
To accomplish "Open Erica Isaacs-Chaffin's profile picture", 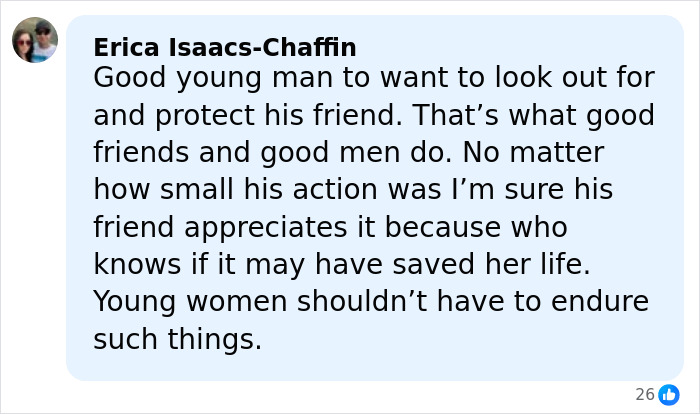I will point(35,41).
